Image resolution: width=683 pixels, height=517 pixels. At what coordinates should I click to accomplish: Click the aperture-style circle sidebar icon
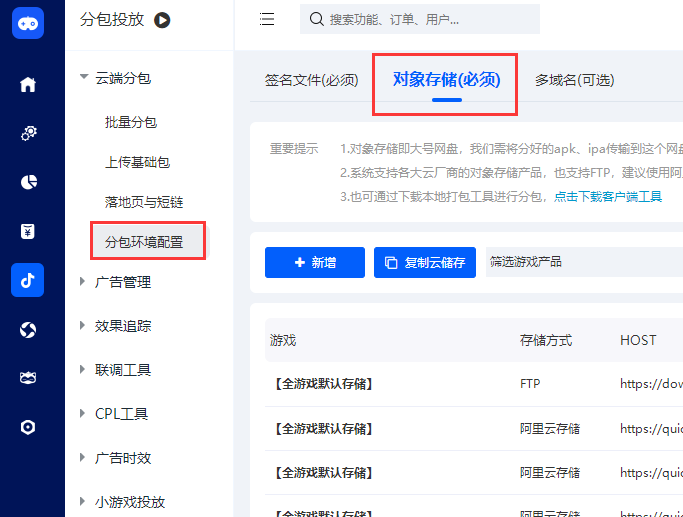28,329
